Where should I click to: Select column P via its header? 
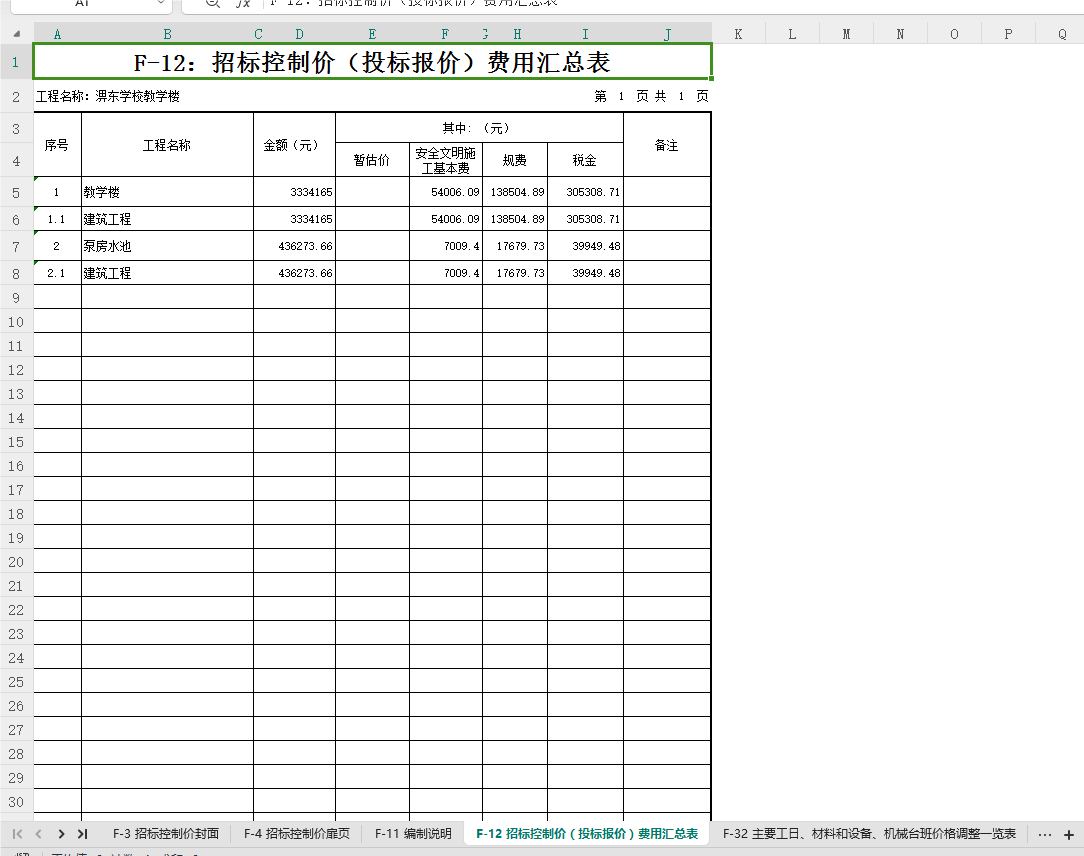tap(1008, 34)
